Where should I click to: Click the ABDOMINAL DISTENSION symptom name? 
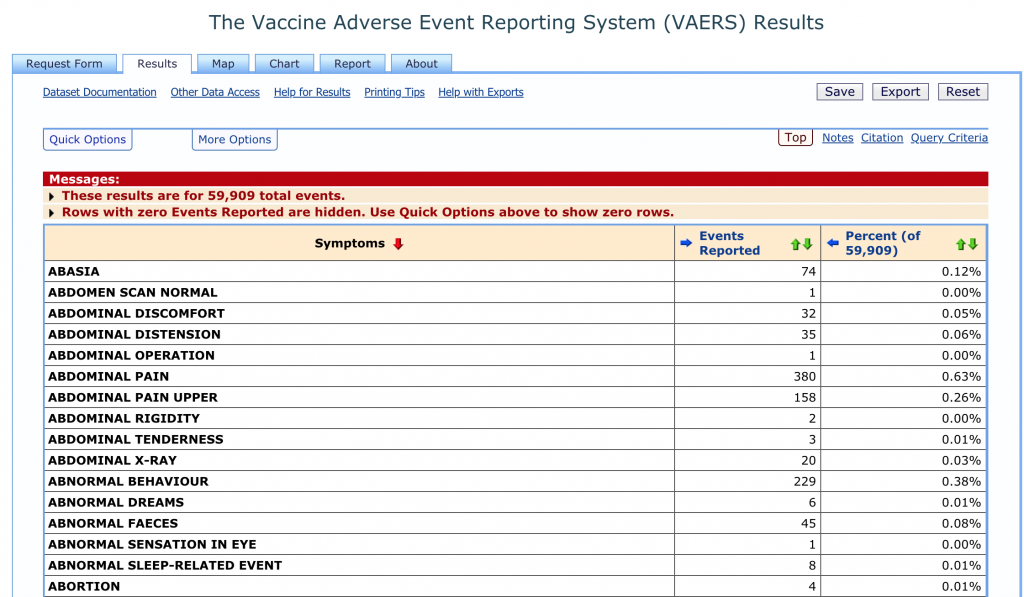click(135, 334)
